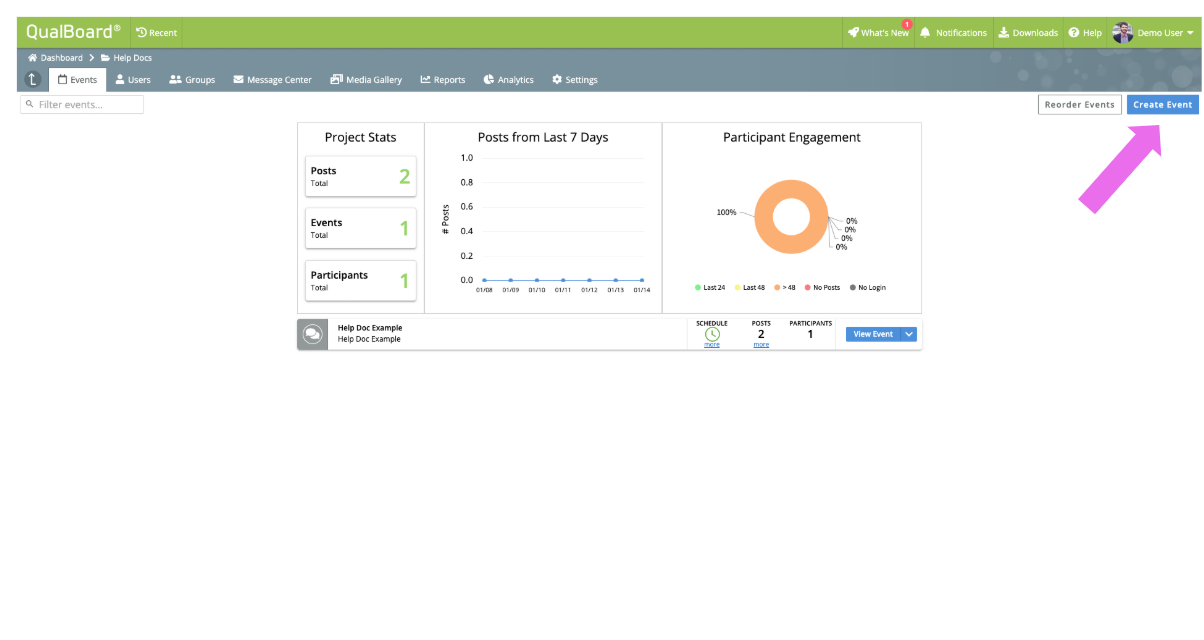1204x640 pixels.
Task: Click the Filter events search field
Action: click(x=82, y=104)
